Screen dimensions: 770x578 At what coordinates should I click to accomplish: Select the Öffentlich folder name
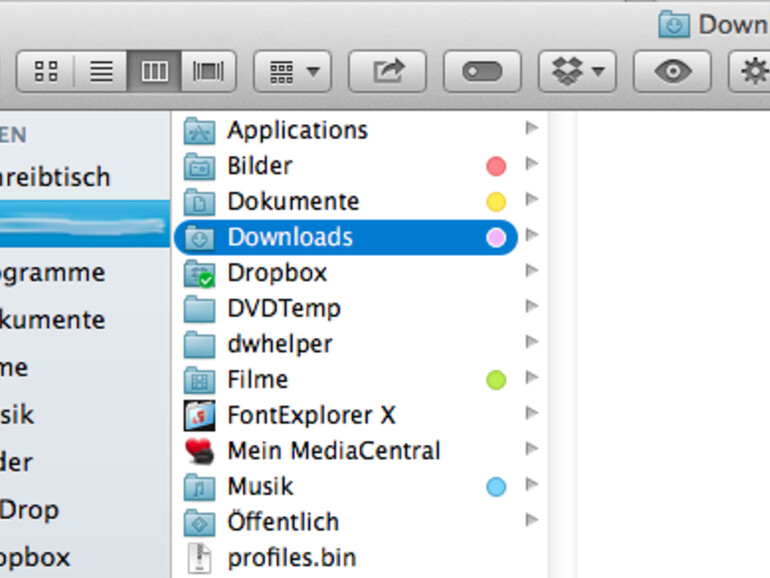(x=283, y=522)
